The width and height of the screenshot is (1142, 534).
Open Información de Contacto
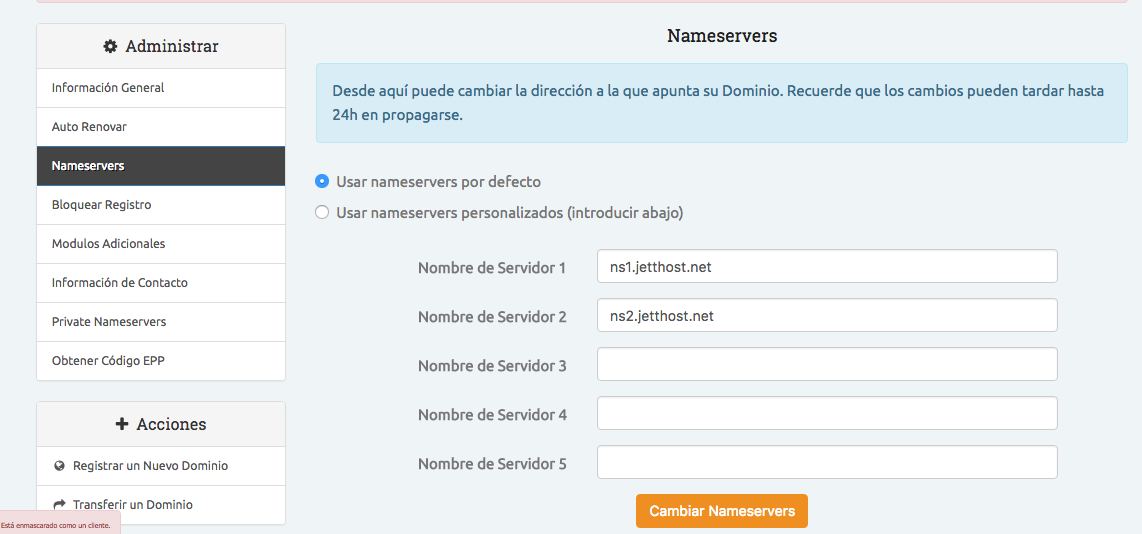tap(119, 283)
